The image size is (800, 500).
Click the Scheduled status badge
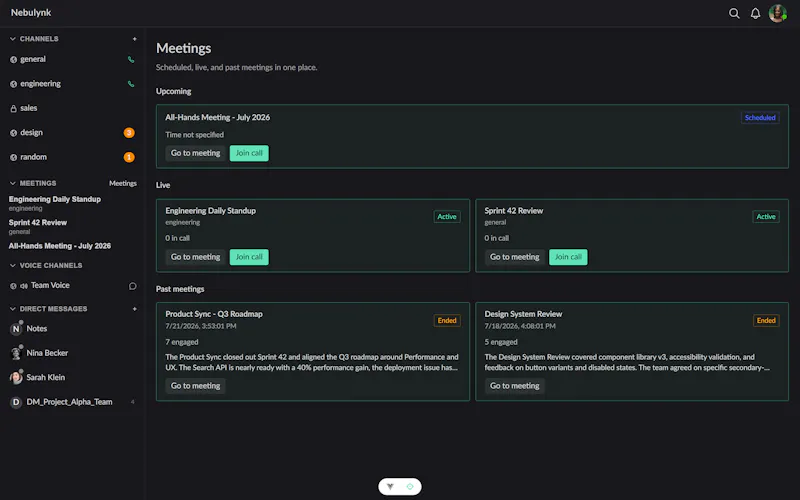760,118
